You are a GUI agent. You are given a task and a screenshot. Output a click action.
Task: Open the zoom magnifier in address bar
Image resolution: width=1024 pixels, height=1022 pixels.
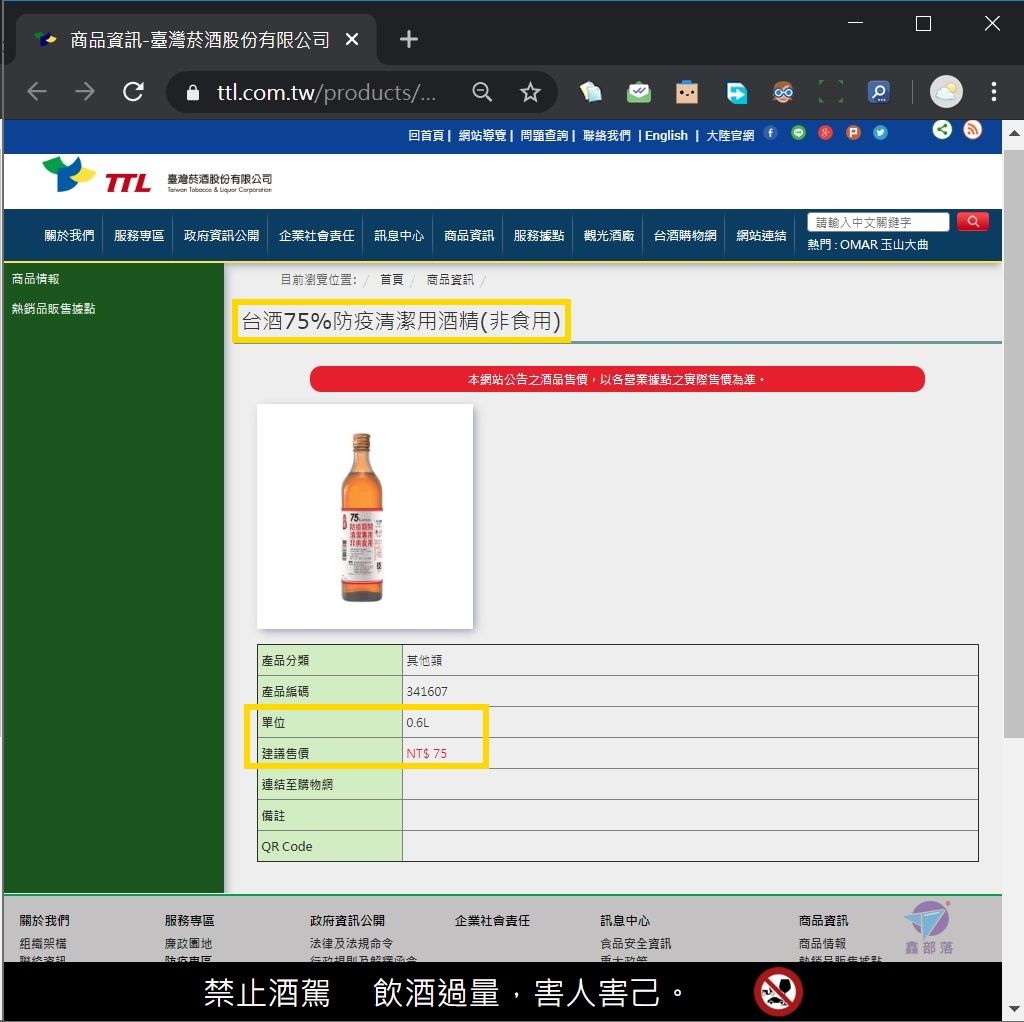coord(482,92)
